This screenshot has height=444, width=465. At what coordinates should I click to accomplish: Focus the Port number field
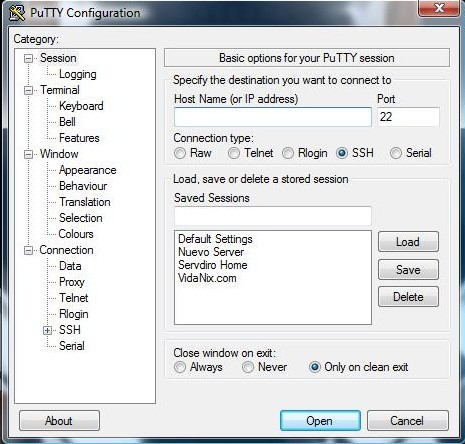(x=408, y=117)
